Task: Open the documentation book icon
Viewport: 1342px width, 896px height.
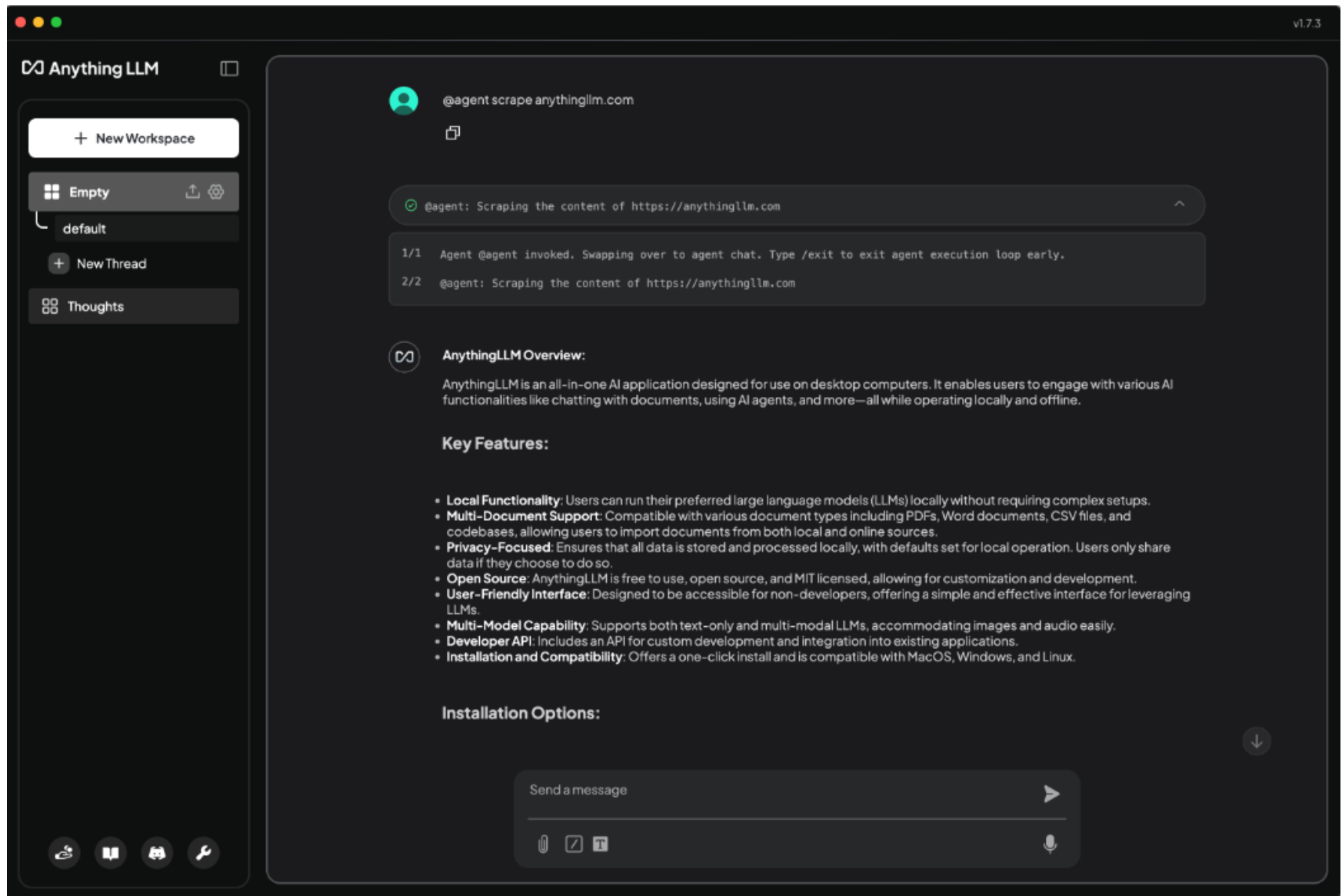Action: 111,852
